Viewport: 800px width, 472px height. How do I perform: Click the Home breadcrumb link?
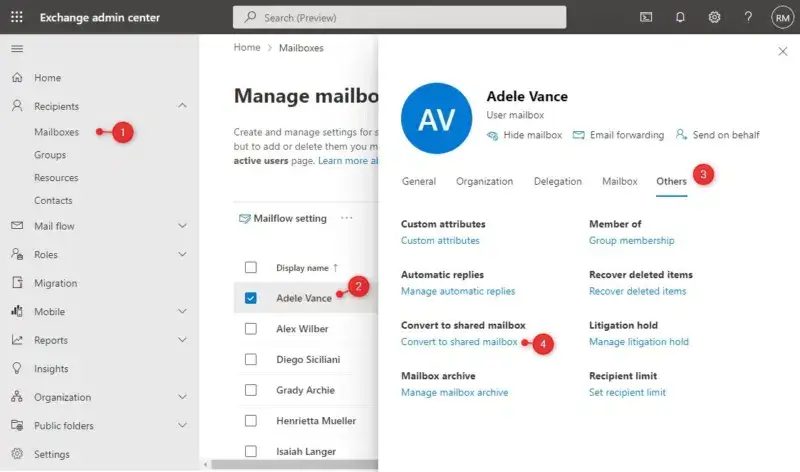point(247,47)
